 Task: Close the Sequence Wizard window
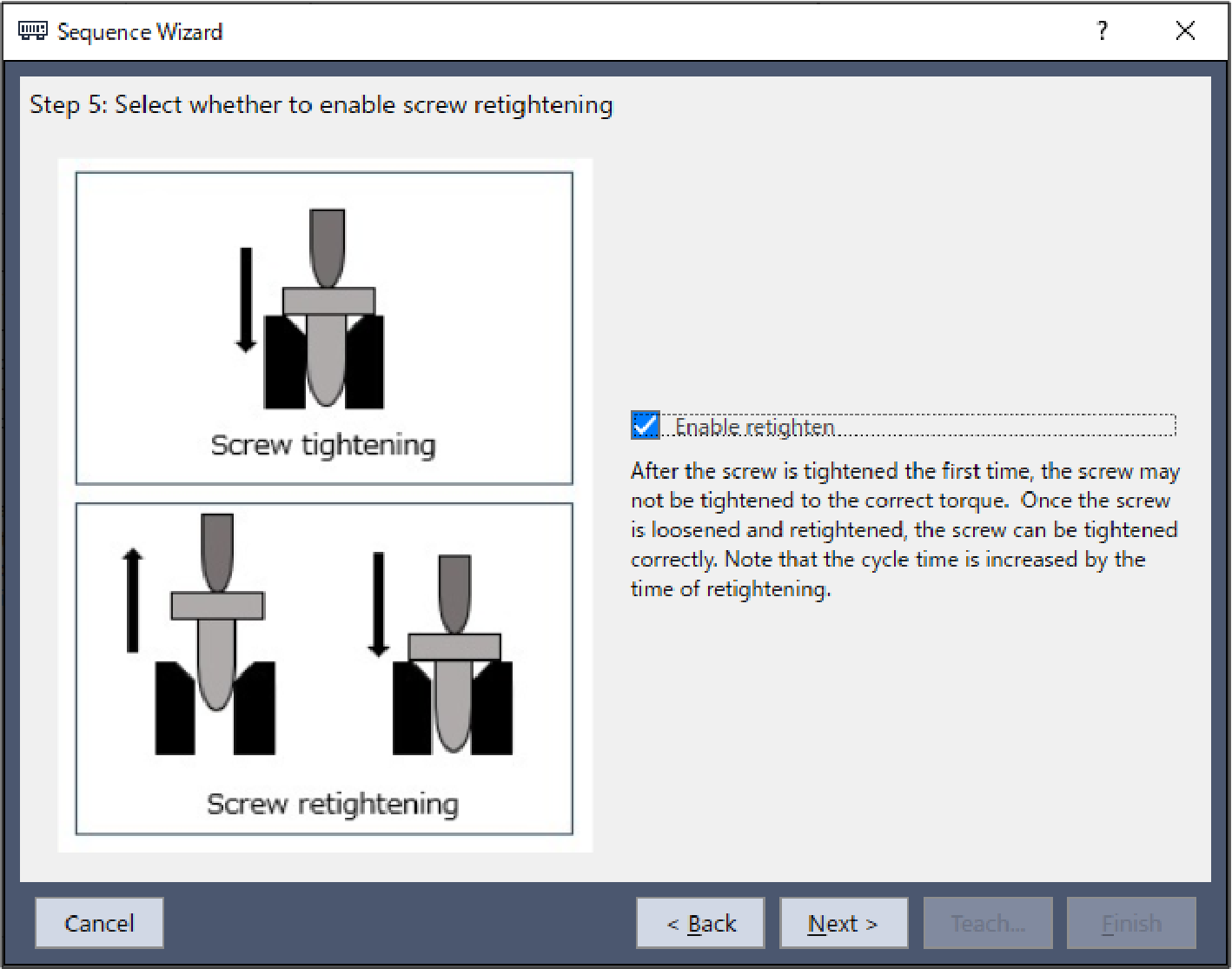click(1185, 31)
